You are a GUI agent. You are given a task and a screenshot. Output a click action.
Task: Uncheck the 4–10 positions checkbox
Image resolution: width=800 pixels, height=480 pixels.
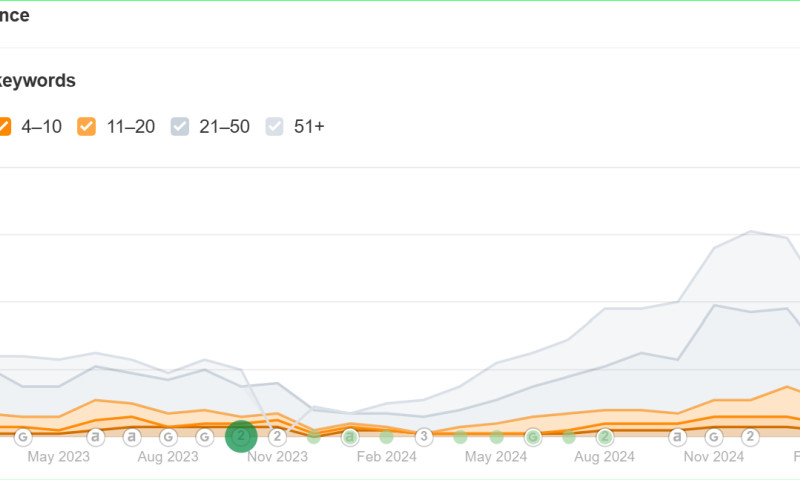(3, 126)
